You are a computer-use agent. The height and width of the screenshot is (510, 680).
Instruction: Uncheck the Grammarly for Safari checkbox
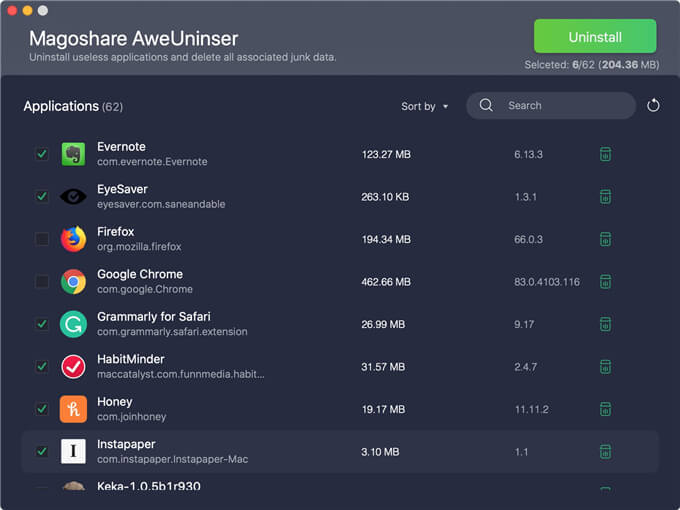click(x=42, y=324)
